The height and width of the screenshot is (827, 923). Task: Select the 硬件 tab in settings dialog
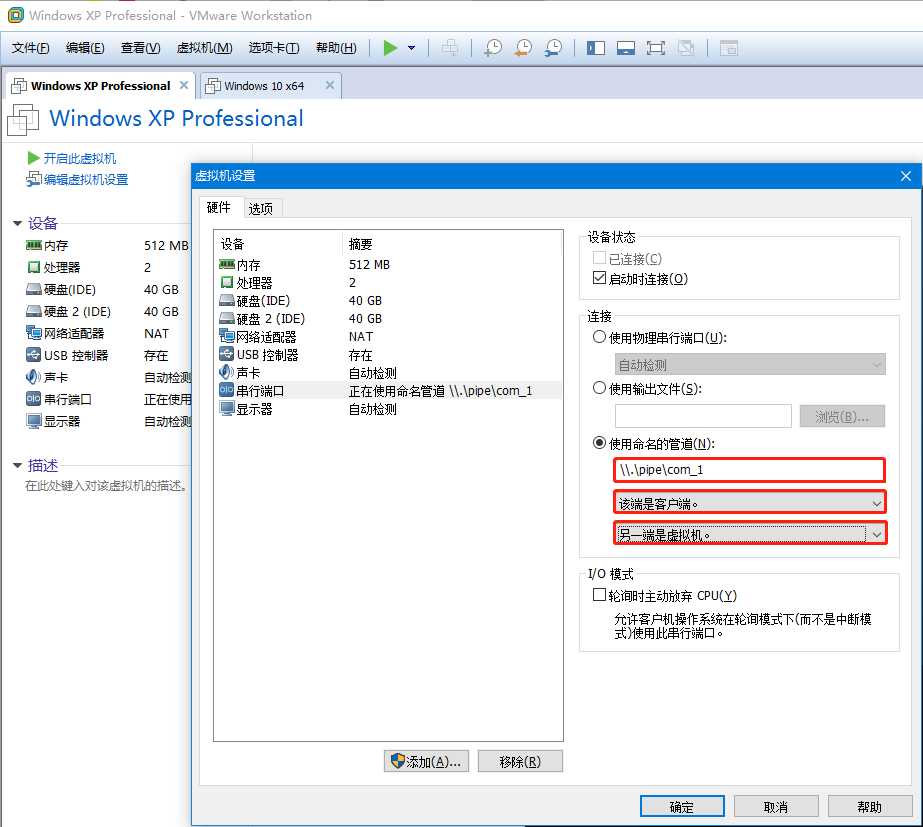tap(218, 207)
